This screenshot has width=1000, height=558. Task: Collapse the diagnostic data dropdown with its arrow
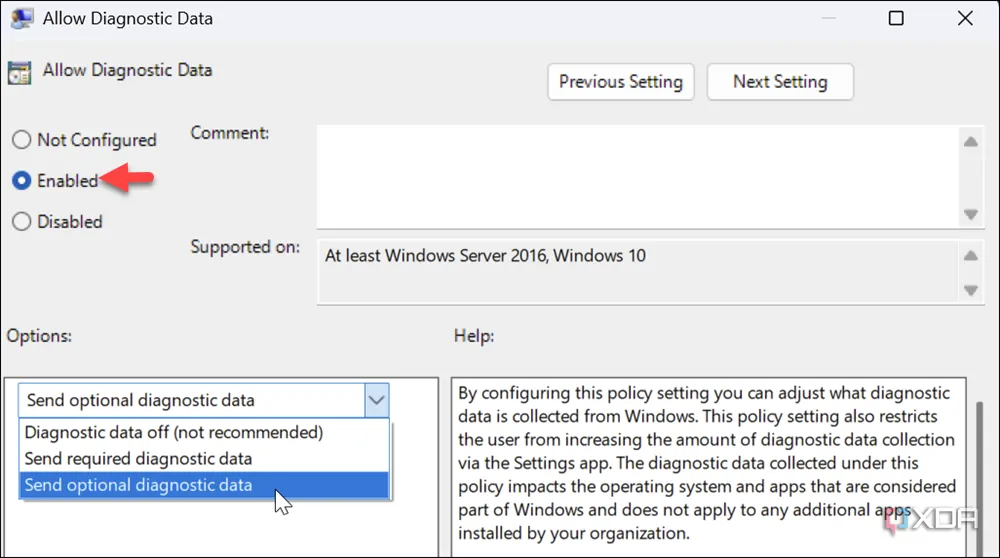[376, 400]
